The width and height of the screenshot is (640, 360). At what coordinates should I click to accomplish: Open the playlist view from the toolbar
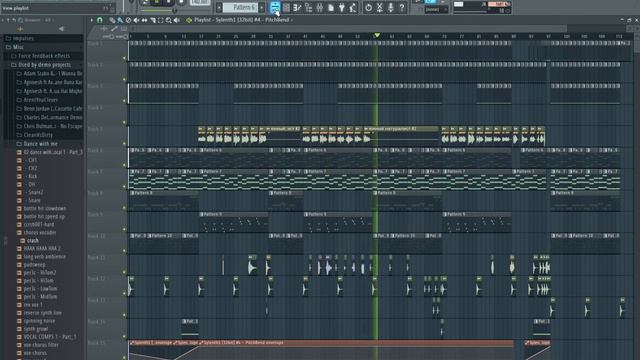(x=275, y=7)
